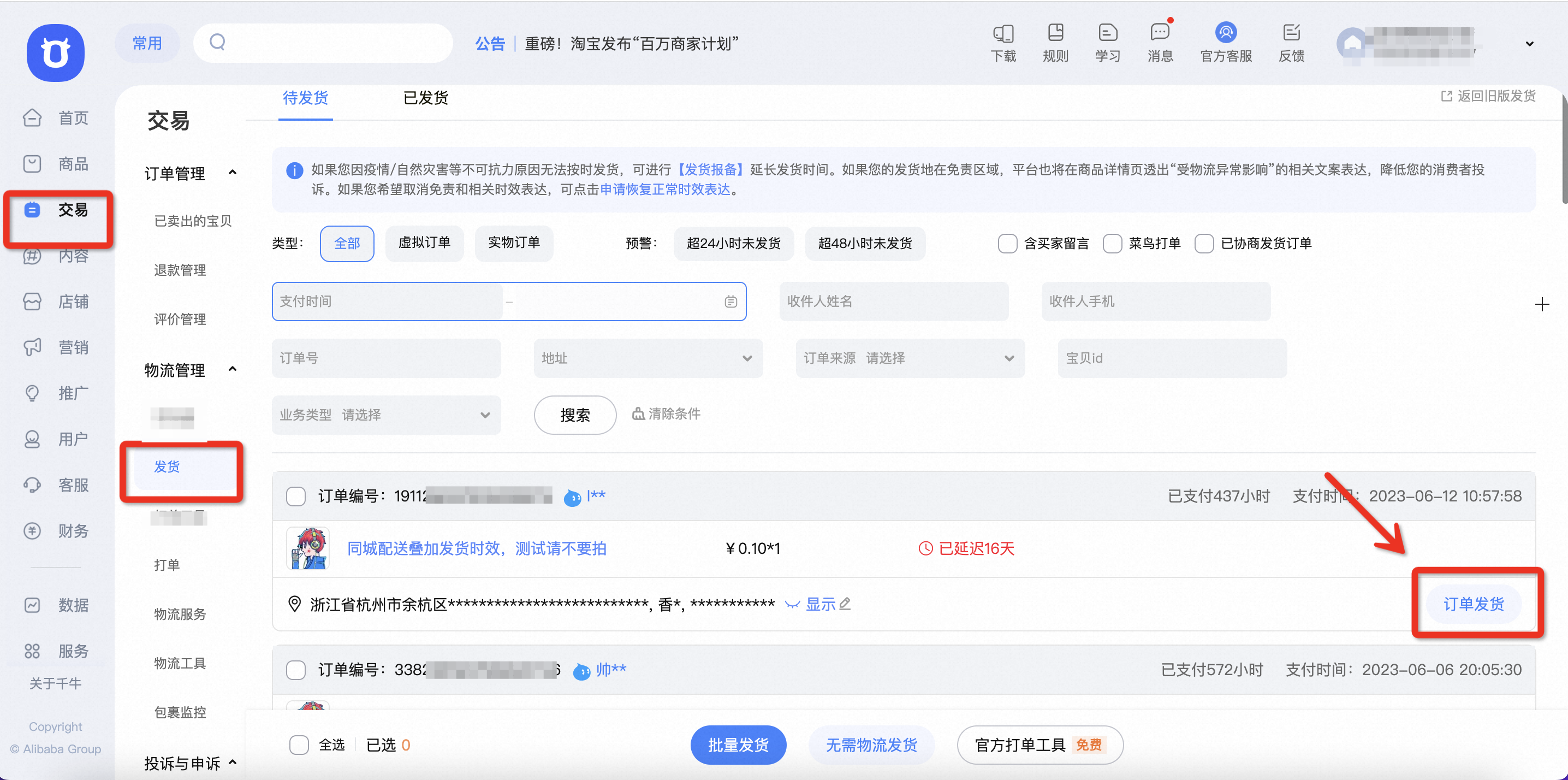Toggle the 全选 select-all checkbox
This screenshot has height=780, width=1568.
299,744
